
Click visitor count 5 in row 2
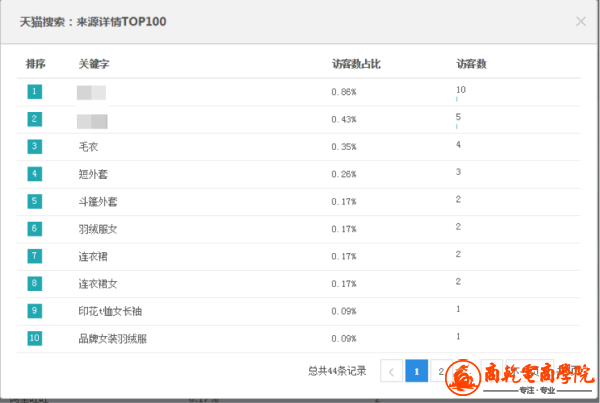point(458,117)
